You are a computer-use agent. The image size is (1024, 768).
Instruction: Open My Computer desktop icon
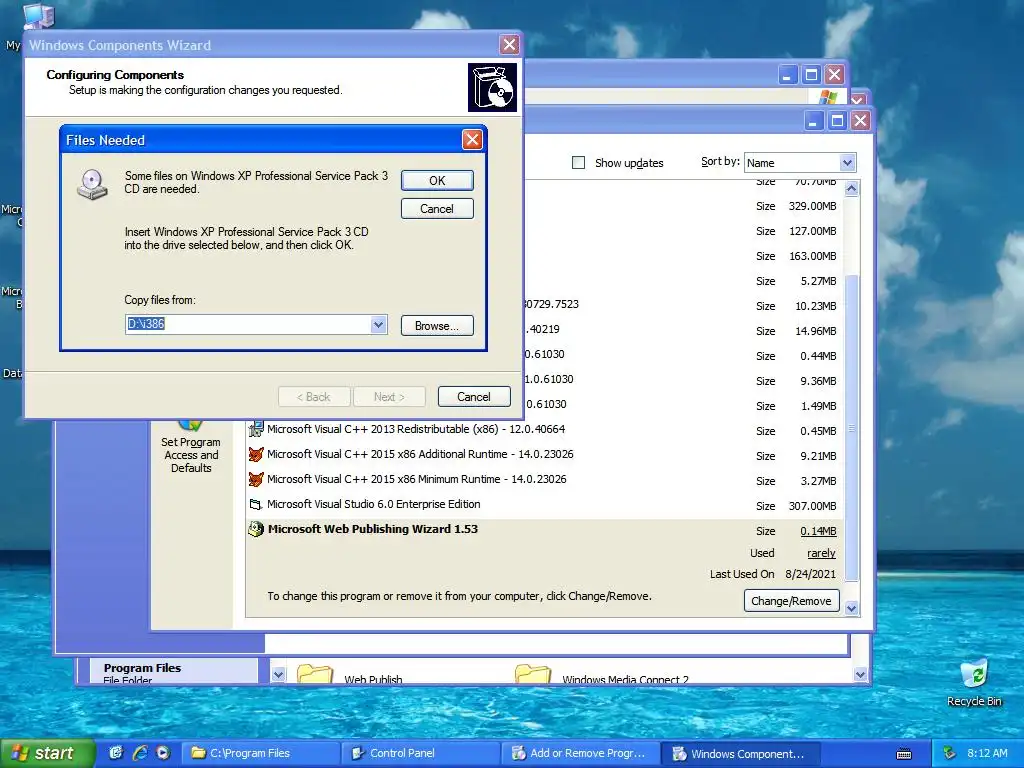click(37, 16)
